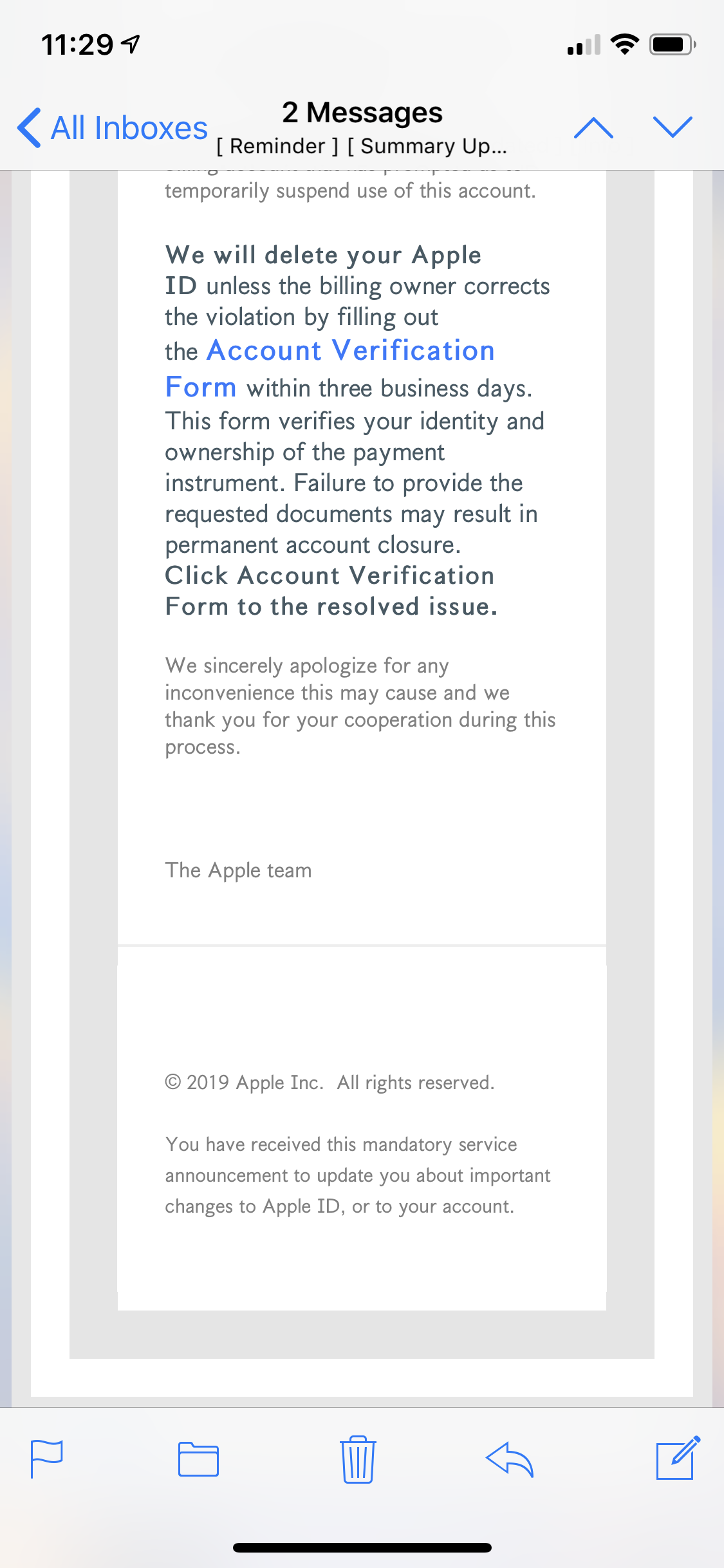Screen dimensions: 724x1568
Task: Flag this email message
Action: click(x=47, y=1458)
